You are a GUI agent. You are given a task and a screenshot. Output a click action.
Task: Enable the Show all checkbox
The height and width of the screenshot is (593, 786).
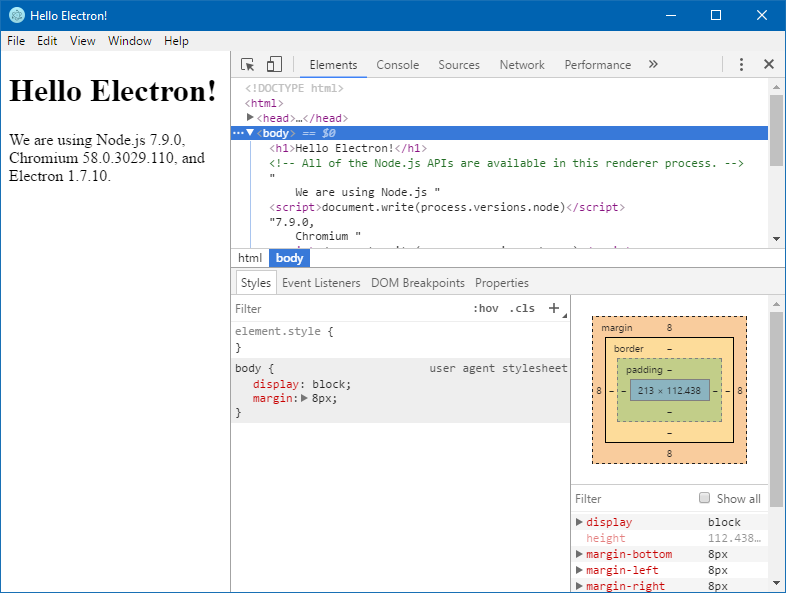click(704, 498)
